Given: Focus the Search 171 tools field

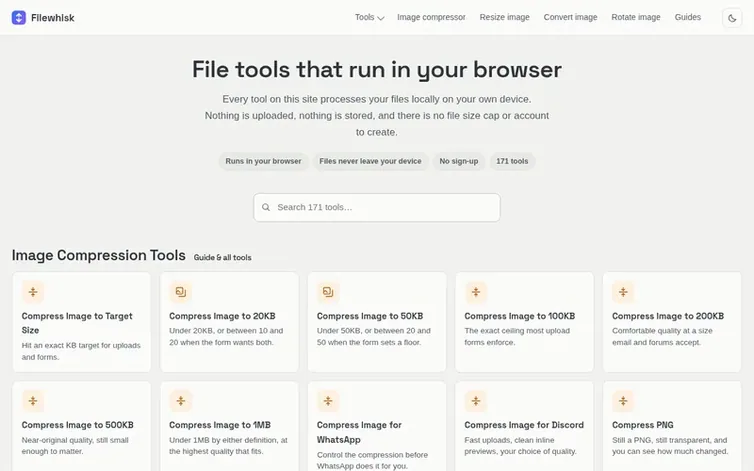Looking at the screenshot, I should (x=377, y=207).
